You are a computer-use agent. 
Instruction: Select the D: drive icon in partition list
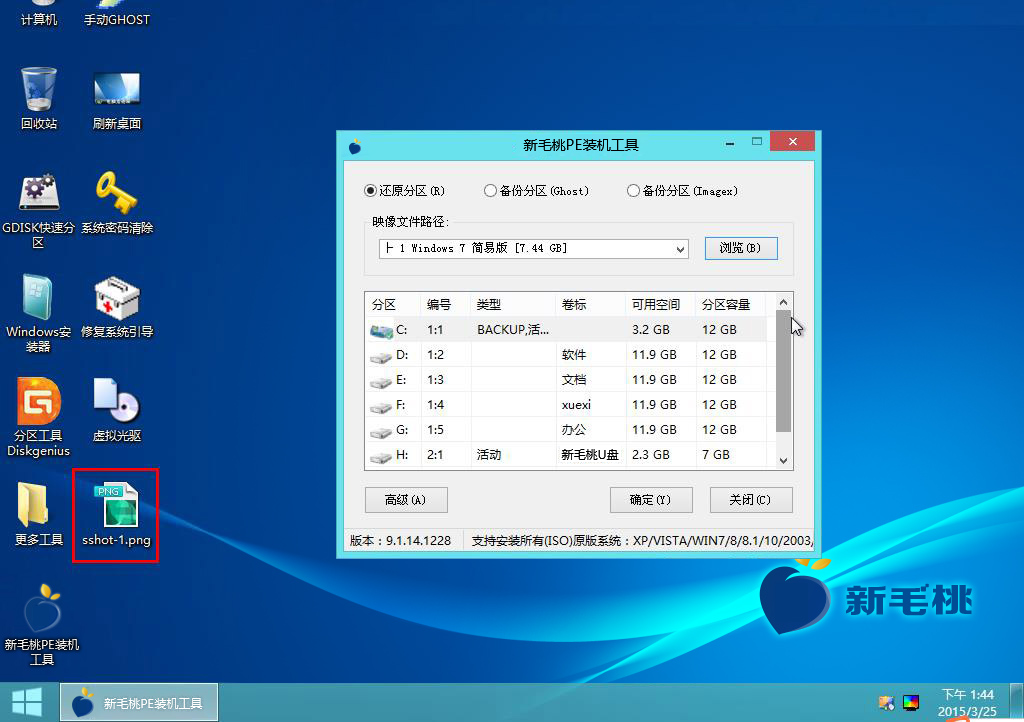click(381, 356)
